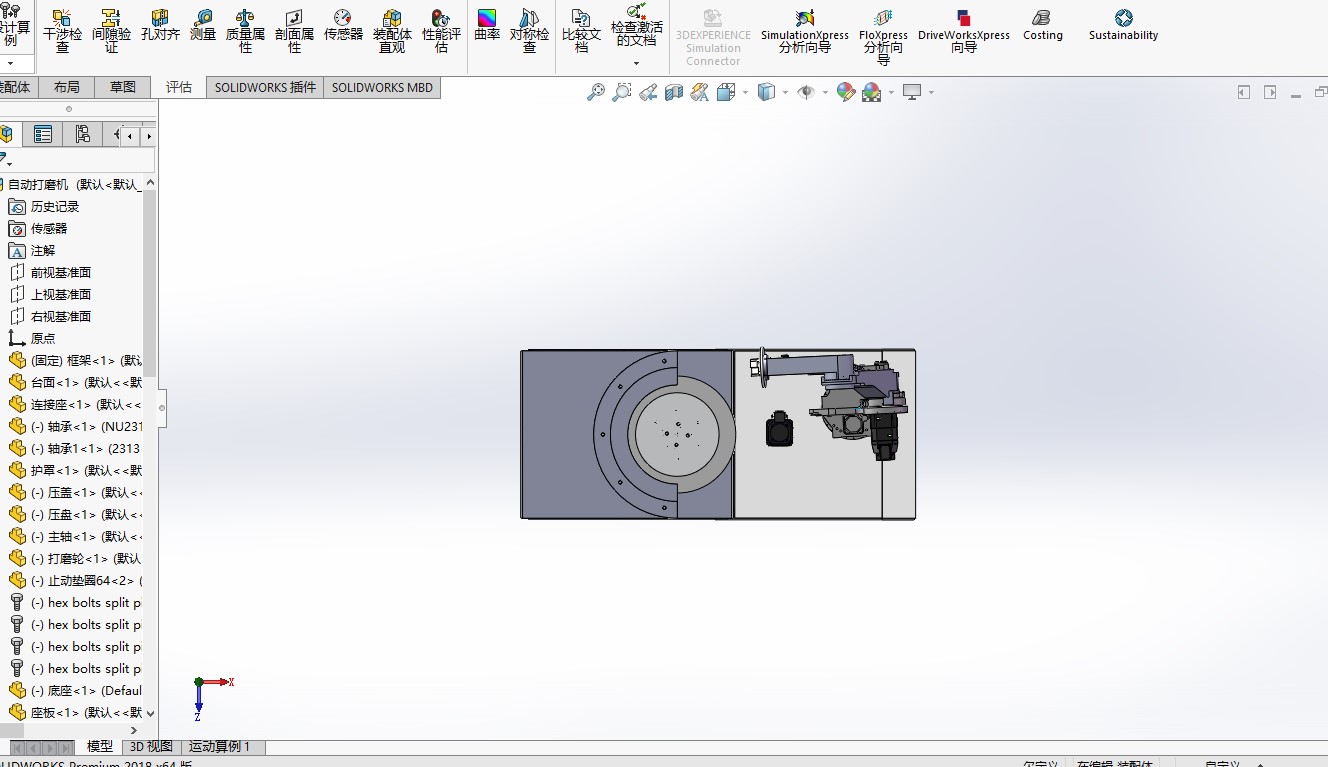1328x767 pixels.
Task: Click the Dynamic Annotation Views icon
Action: [700, 92]
